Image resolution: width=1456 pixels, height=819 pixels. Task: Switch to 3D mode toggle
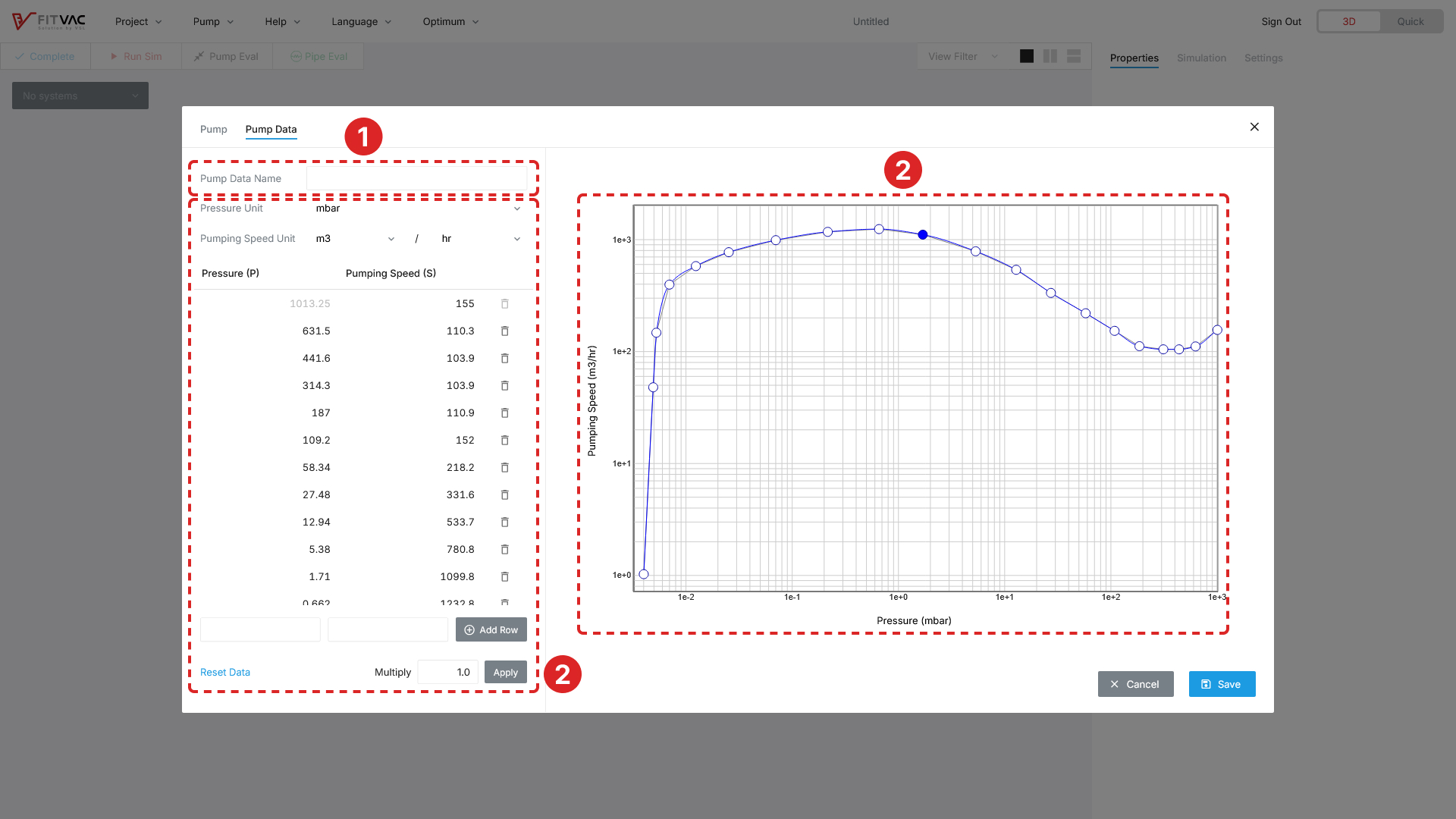click(1349, 21)
